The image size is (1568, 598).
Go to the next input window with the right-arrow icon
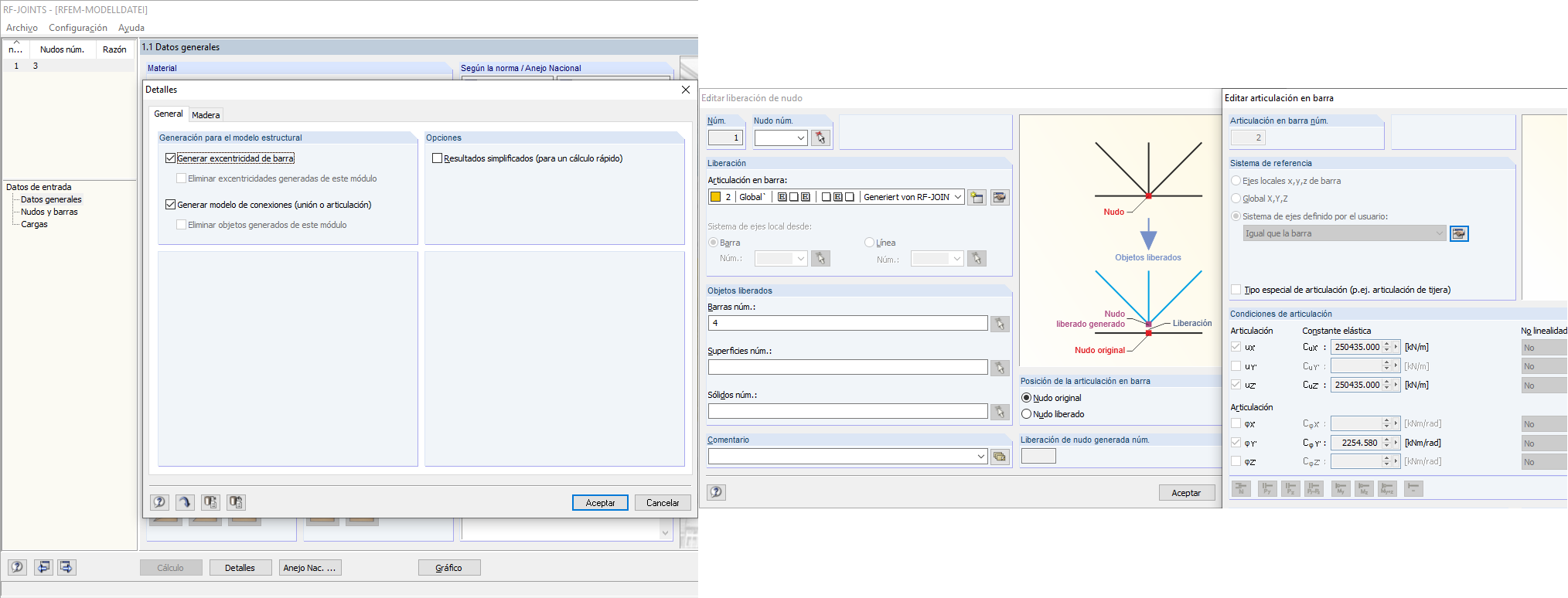(x=66, y=567)
